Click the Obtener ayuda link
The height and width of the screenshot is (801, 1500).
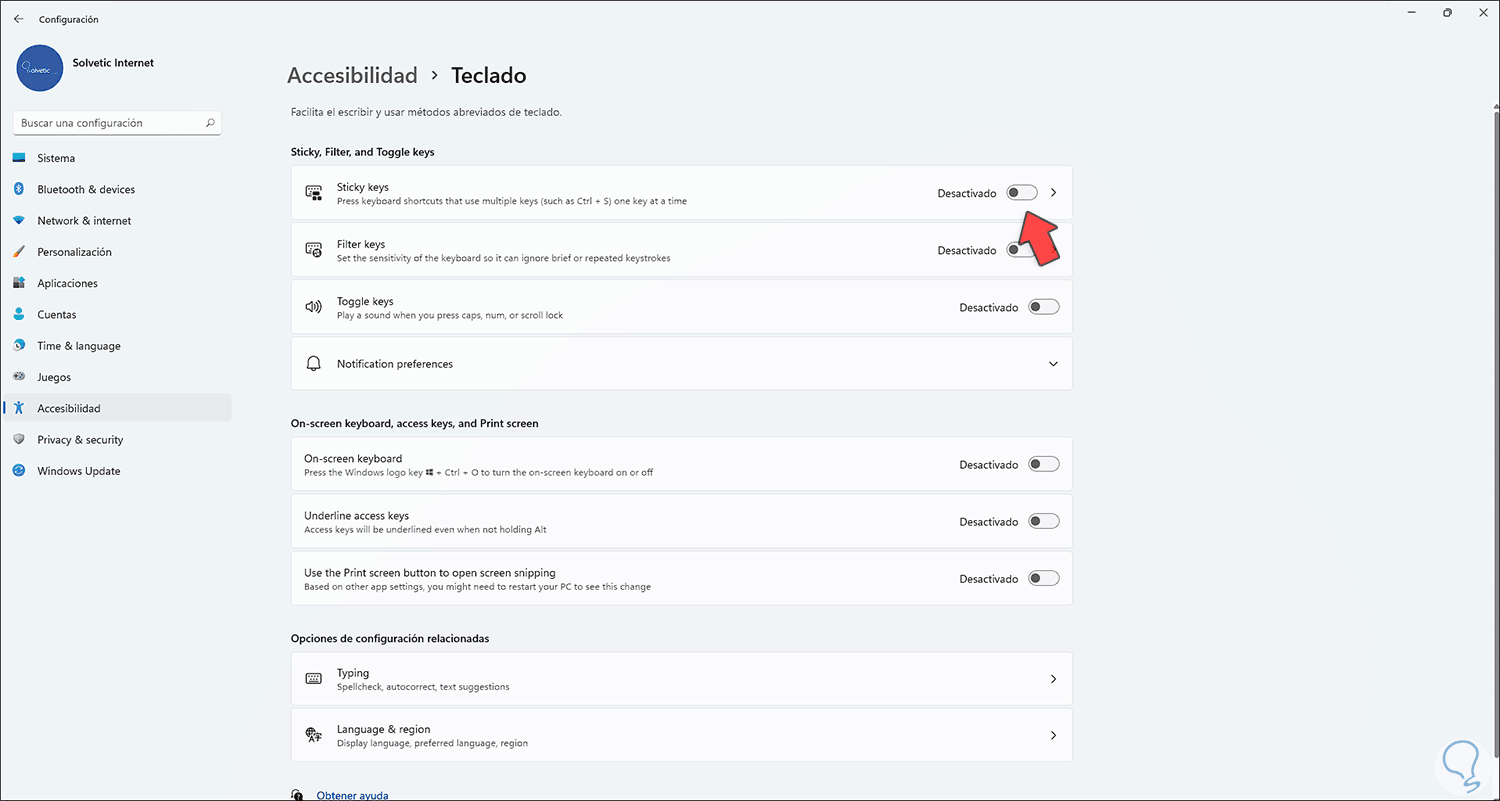point(352,795)
